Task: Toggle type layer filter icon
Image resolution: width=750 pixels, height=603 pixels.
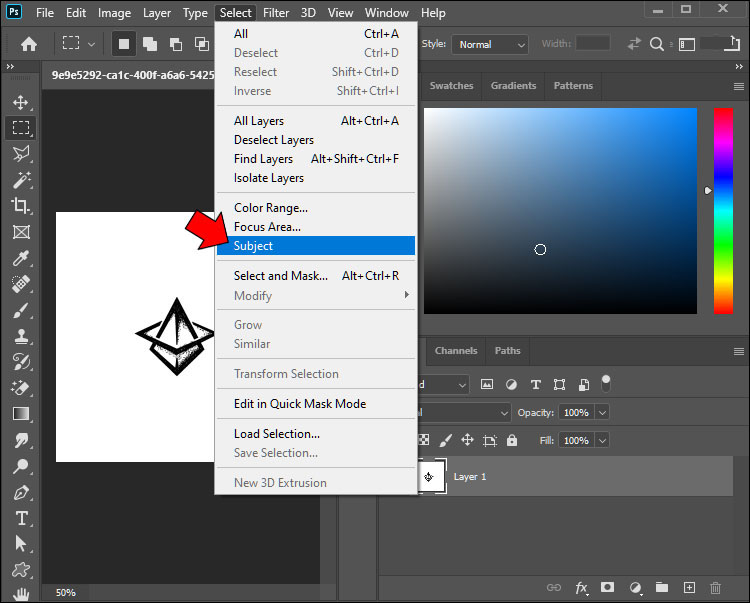Action: click(x=536, y=384)
